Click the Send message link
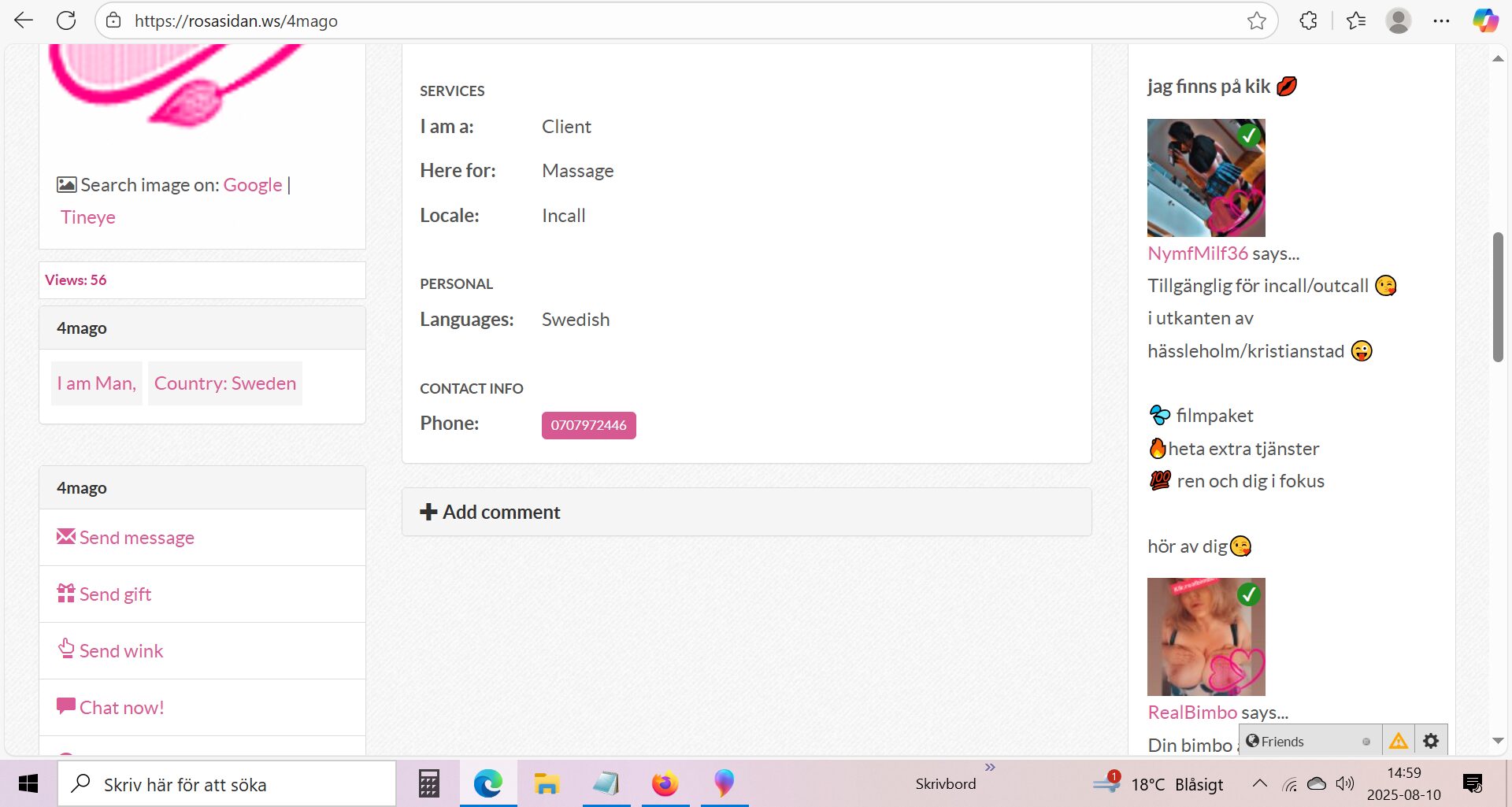Viewport: 1512px width, 807px height. pyautogui.click(x=136, y=538)
